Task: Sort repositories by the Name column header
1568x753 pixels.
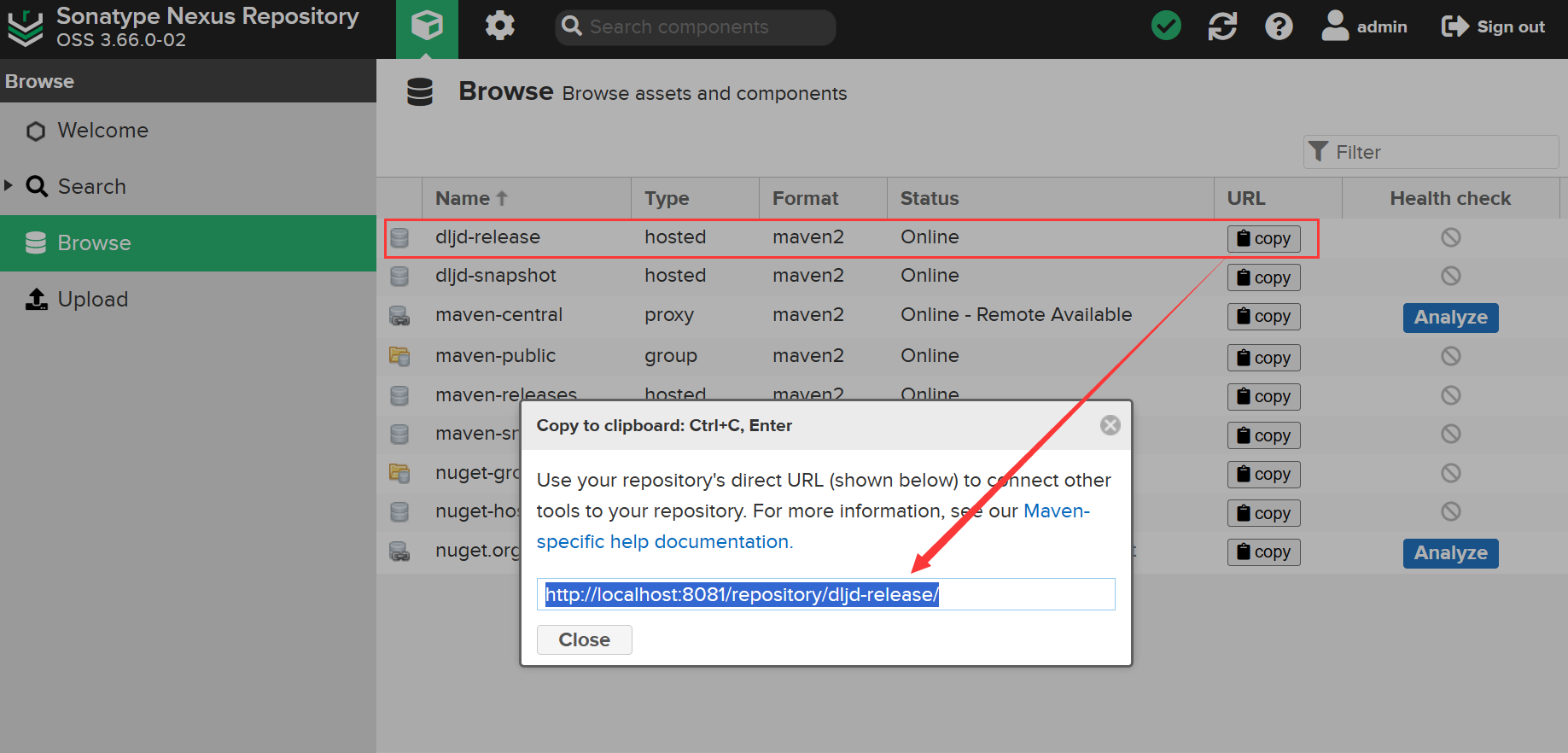Action: point(463,198)
